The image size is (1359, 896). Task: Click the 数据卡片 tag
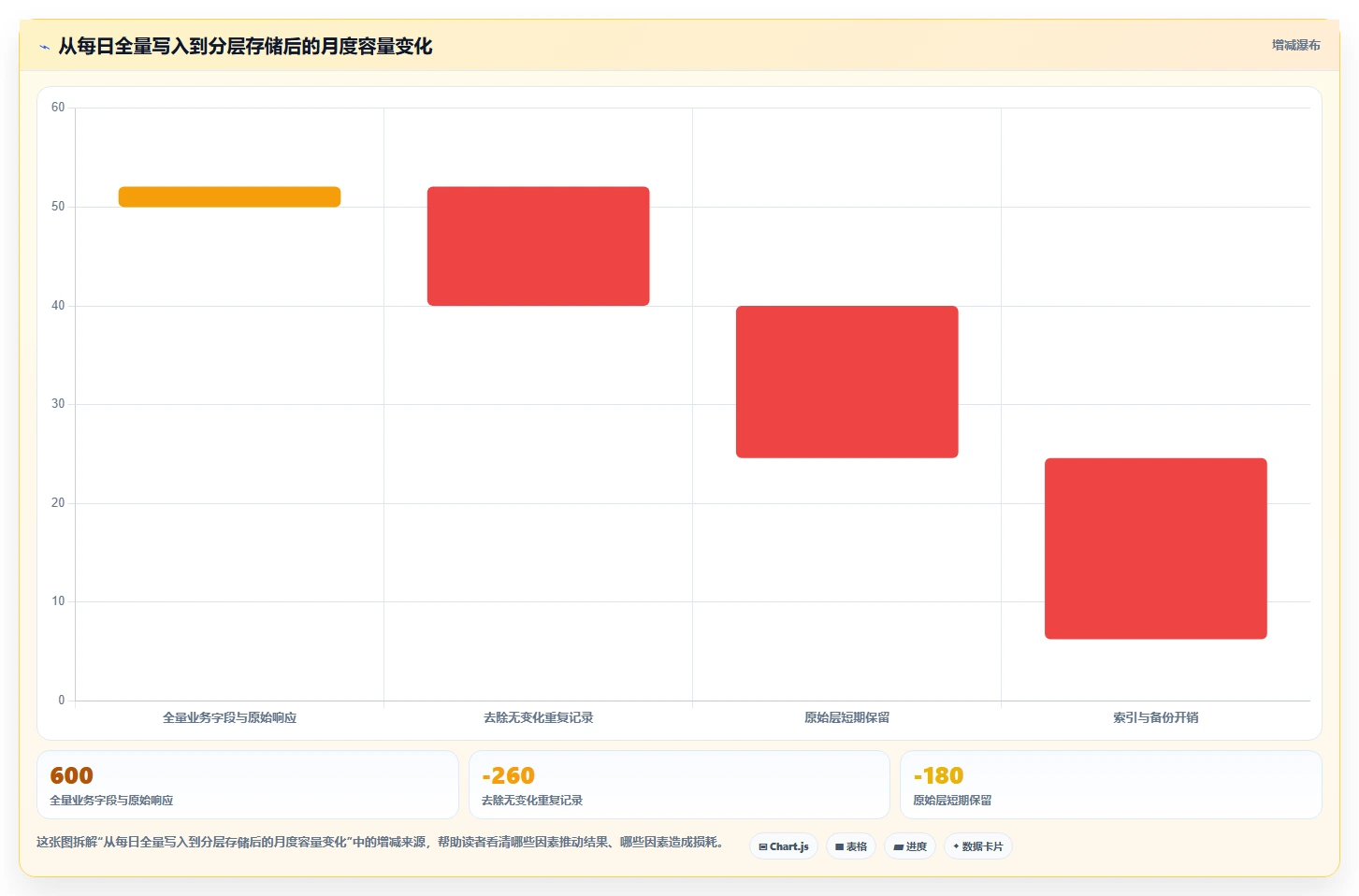(978, 846)
